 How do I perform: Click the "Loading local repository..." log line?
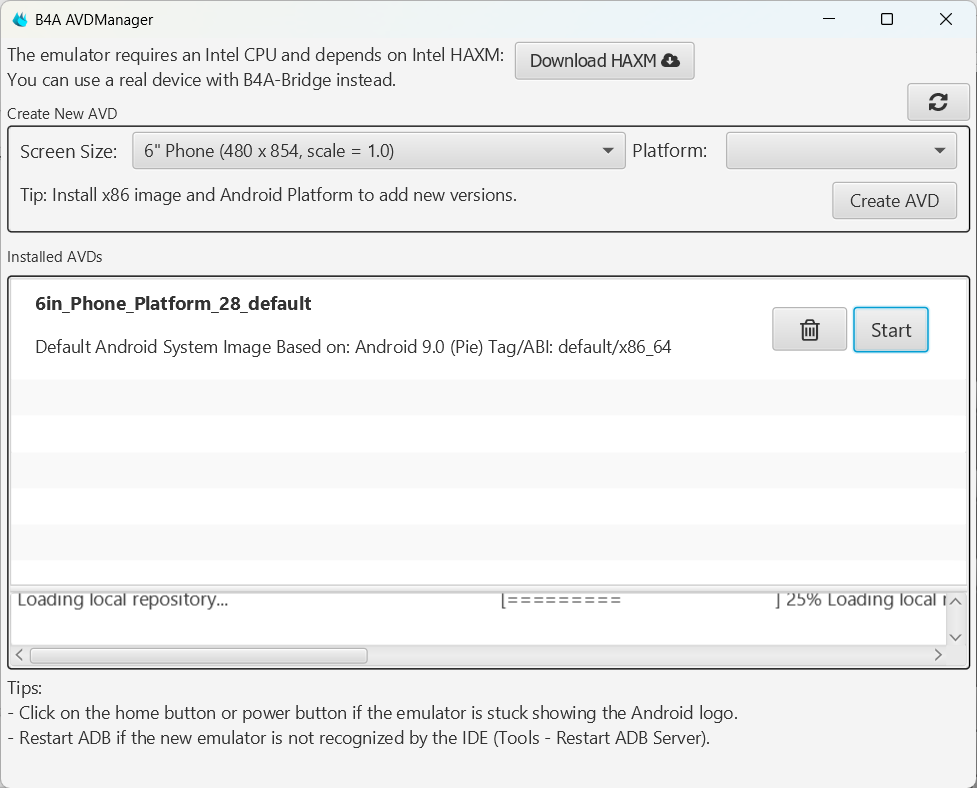coord(123,600)
